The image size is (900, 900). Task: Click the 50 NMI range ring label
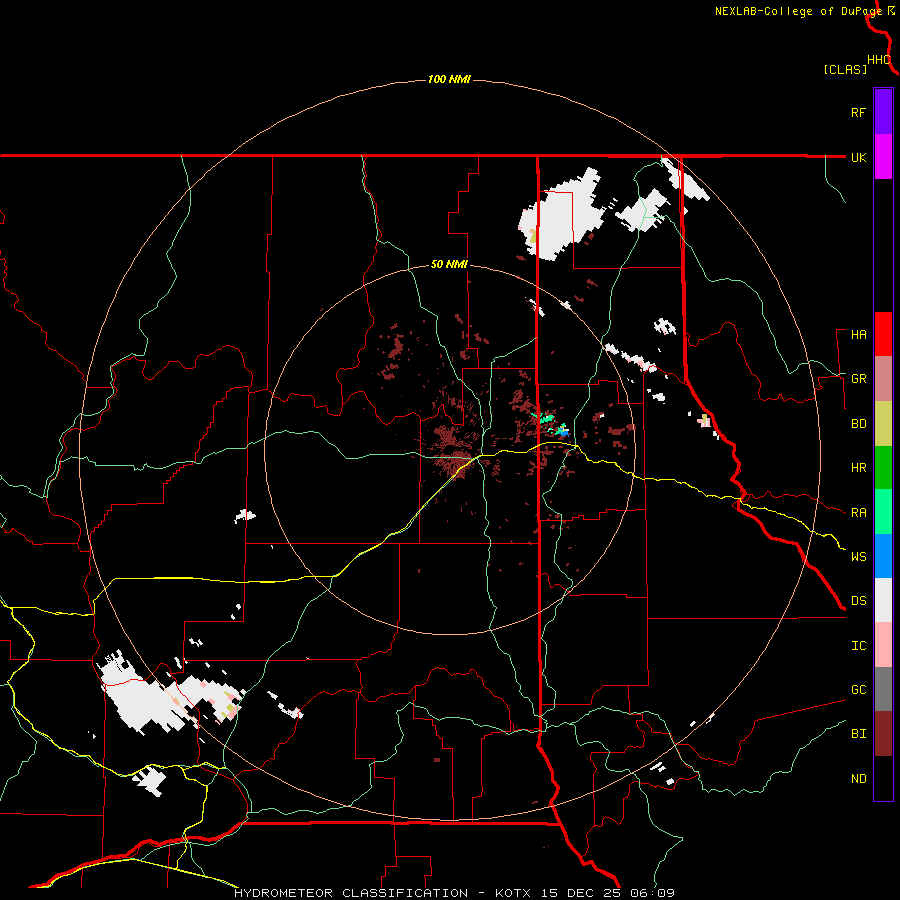coord(449,265)
